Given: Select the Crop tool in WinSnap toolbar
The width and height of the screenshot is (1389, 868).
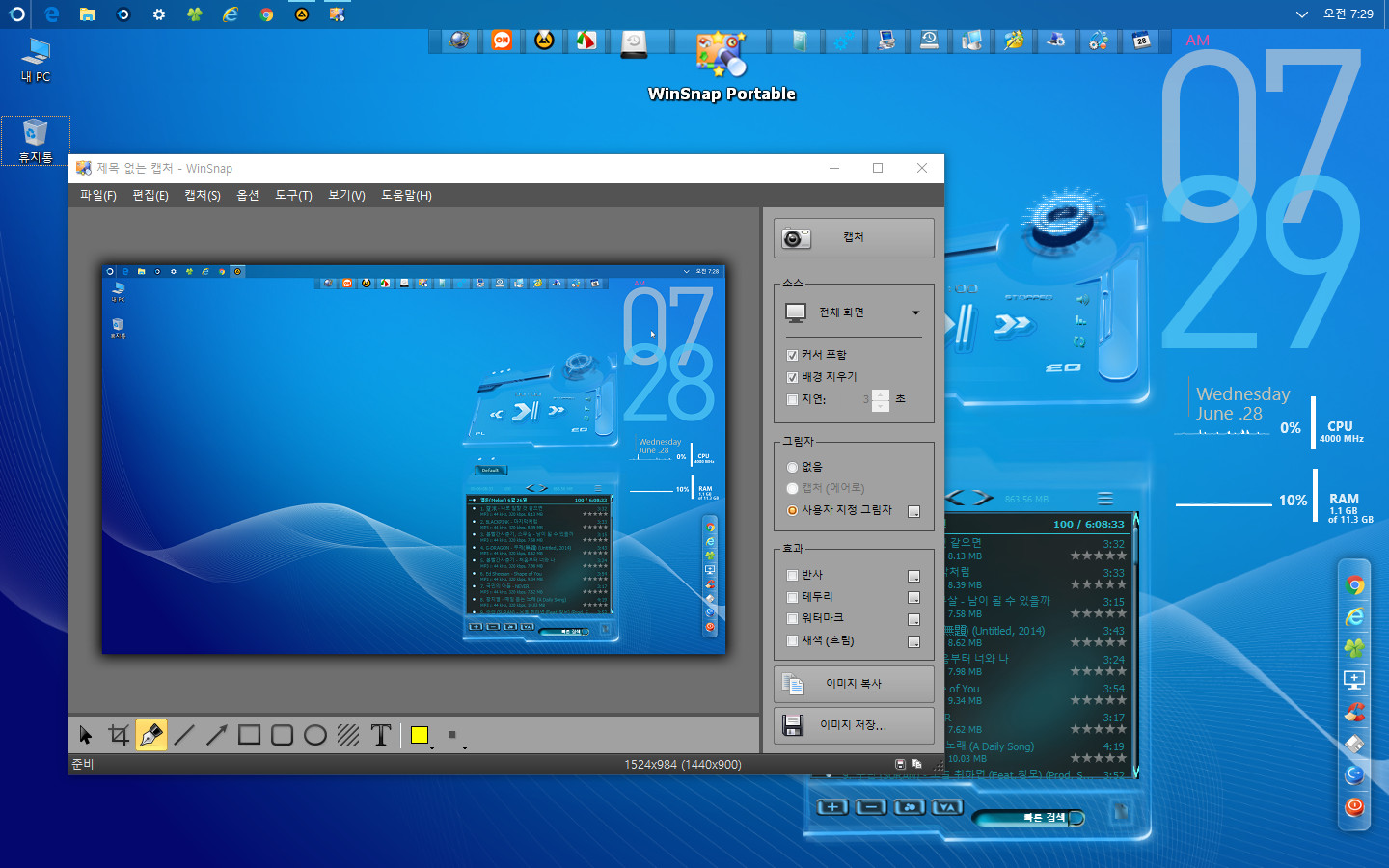Looking at the screenshot, I should tap(119, 735).
